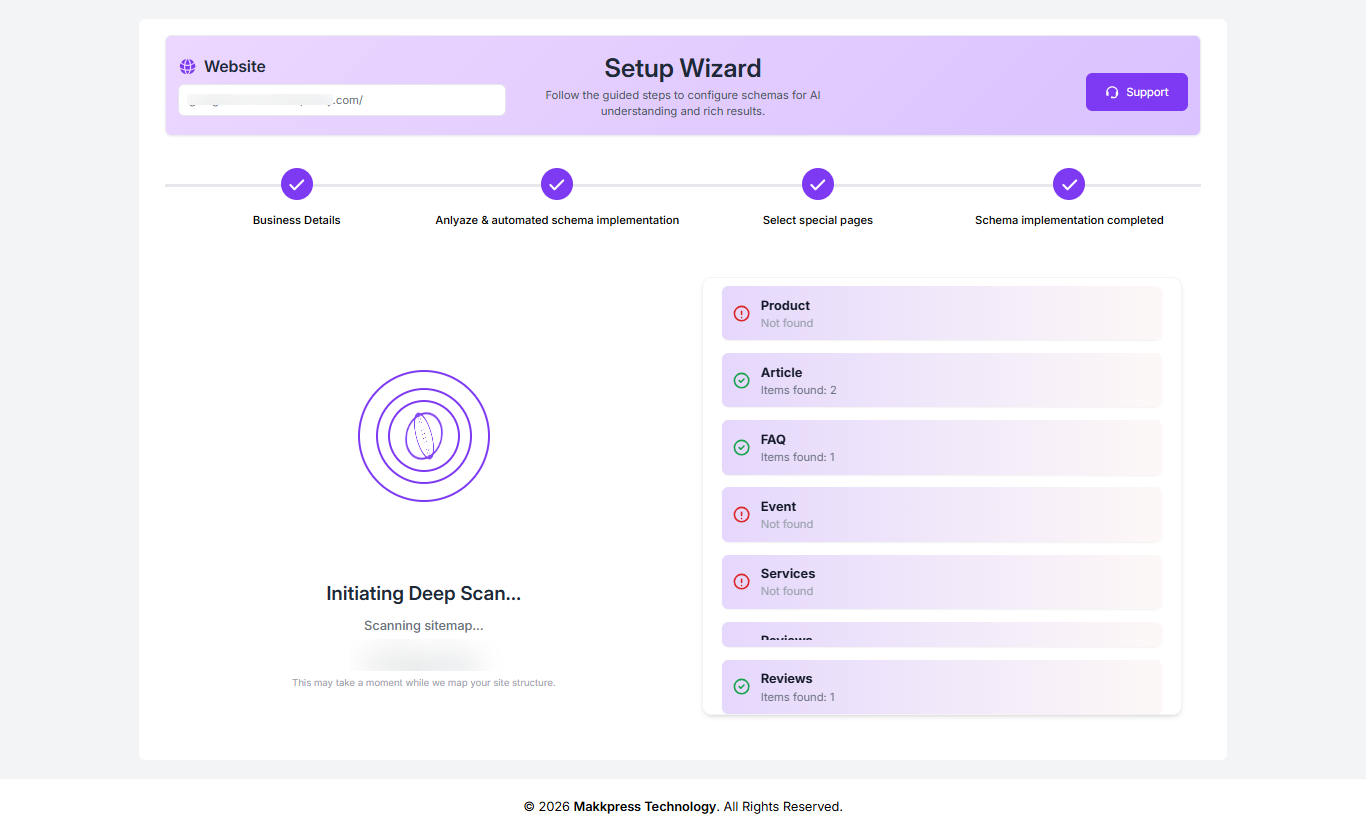Click the red alert icon on Product
This screenshot has width=1366, height=833.
pos(741,314)
